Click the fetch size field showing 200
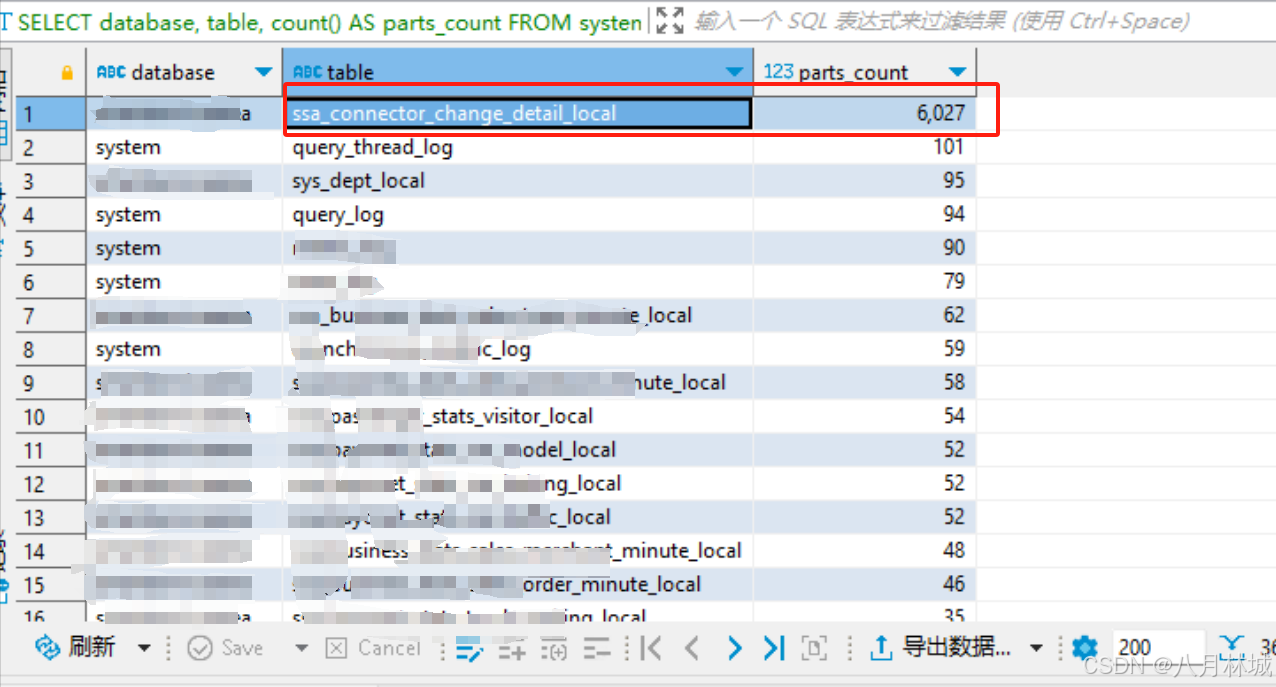This screenshot has width=1276, height=687. (1157, 648)
